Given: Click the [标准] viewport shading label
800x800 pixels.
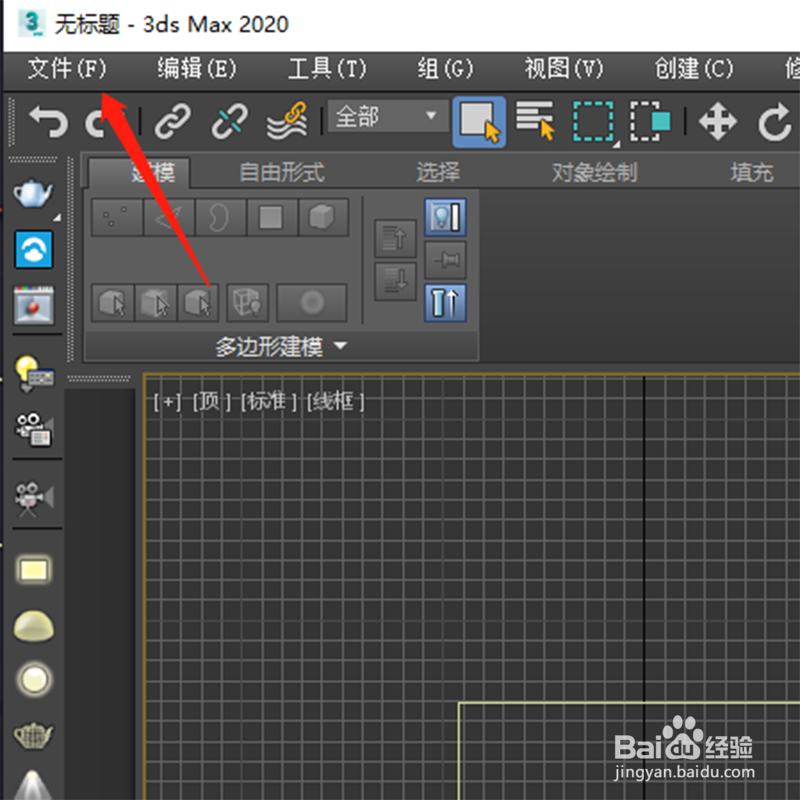Looking at the screenshot, I should point(268,402).
